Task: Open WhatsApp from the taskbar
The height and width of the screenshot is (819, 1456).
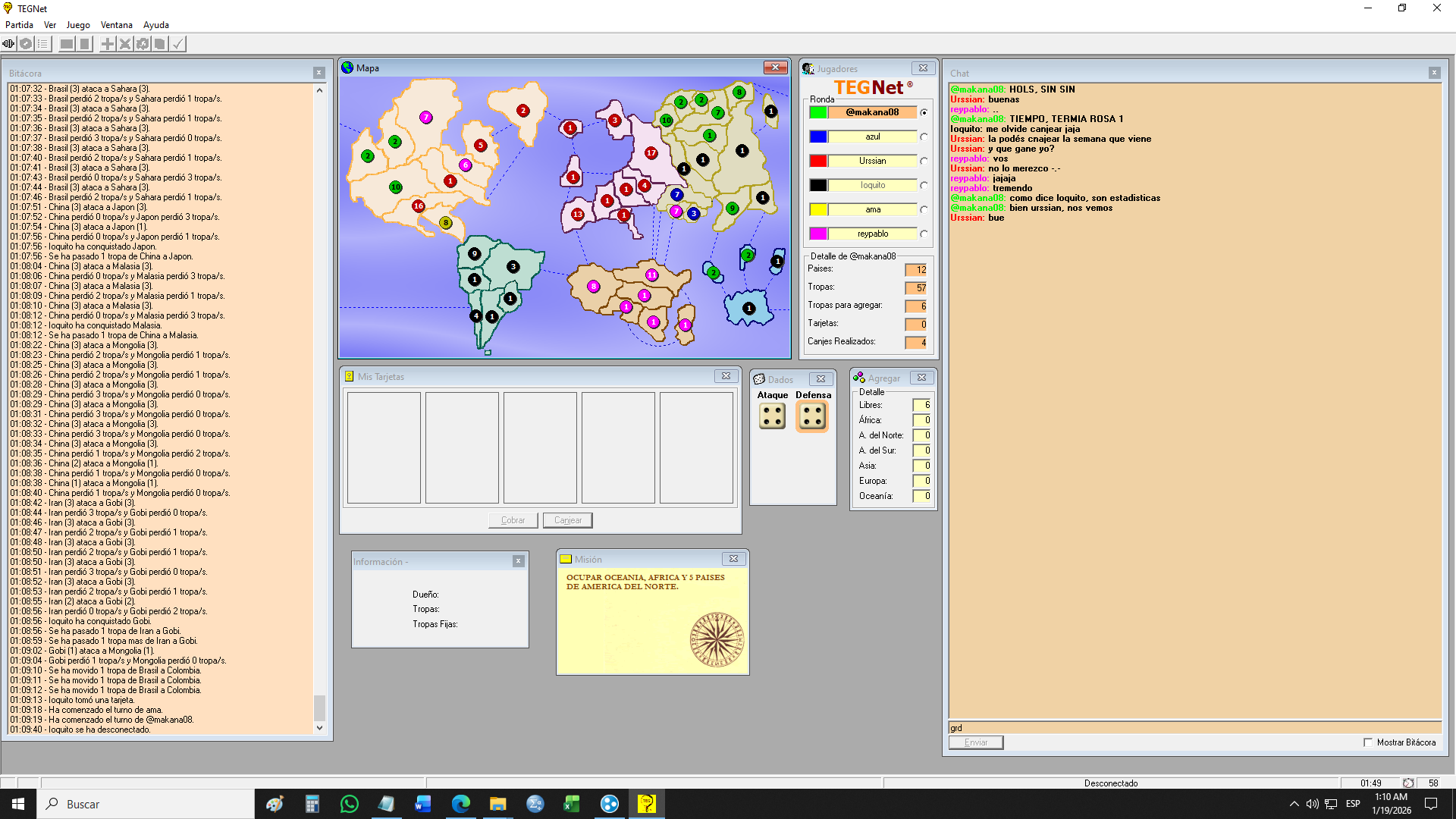Action: pyautogui.click(x=349, y=804)
